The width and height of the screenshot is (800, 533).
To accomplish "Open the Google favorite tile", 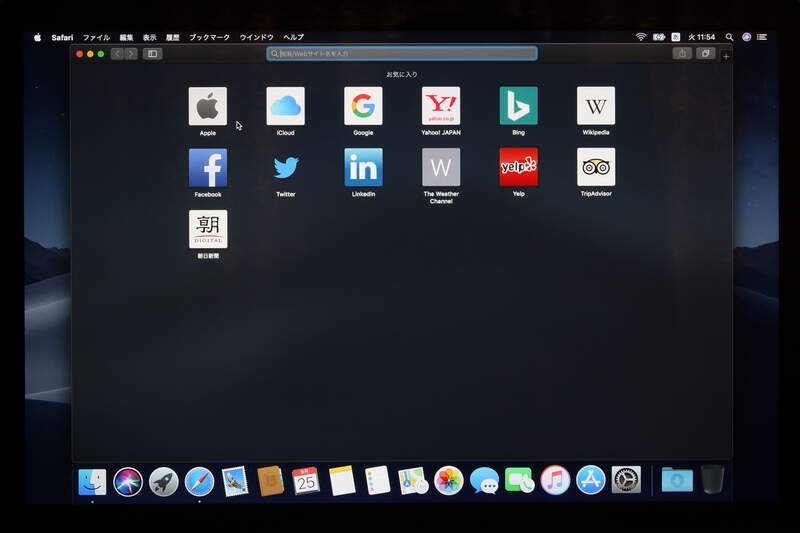I will point(363,106).
